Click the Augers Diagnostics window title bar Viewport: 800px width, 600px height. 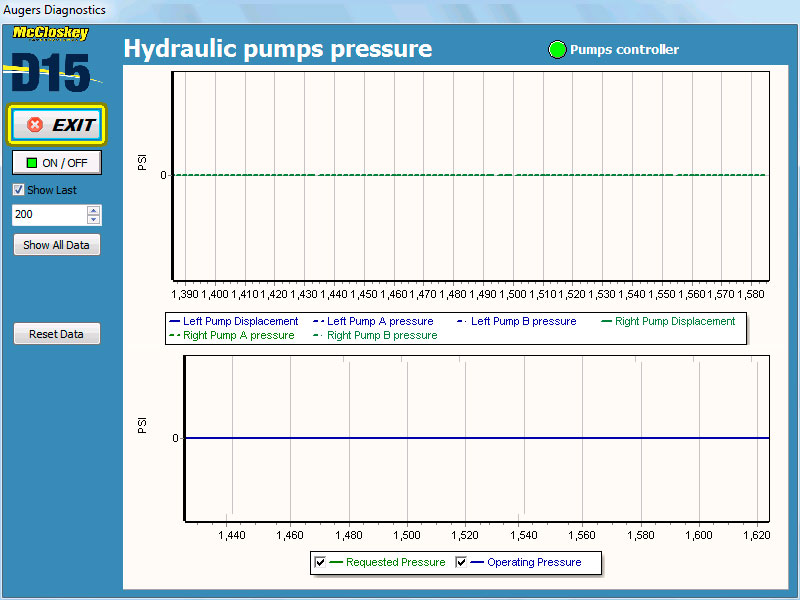400,10
